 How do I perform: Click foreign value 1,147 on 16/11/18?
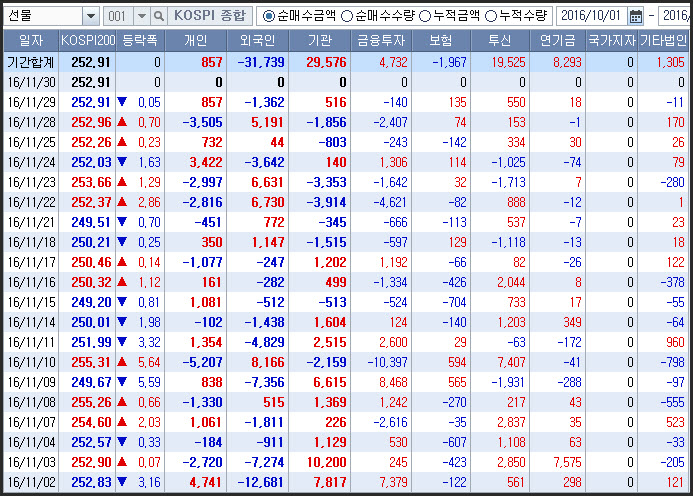click(x=267, y=242)
